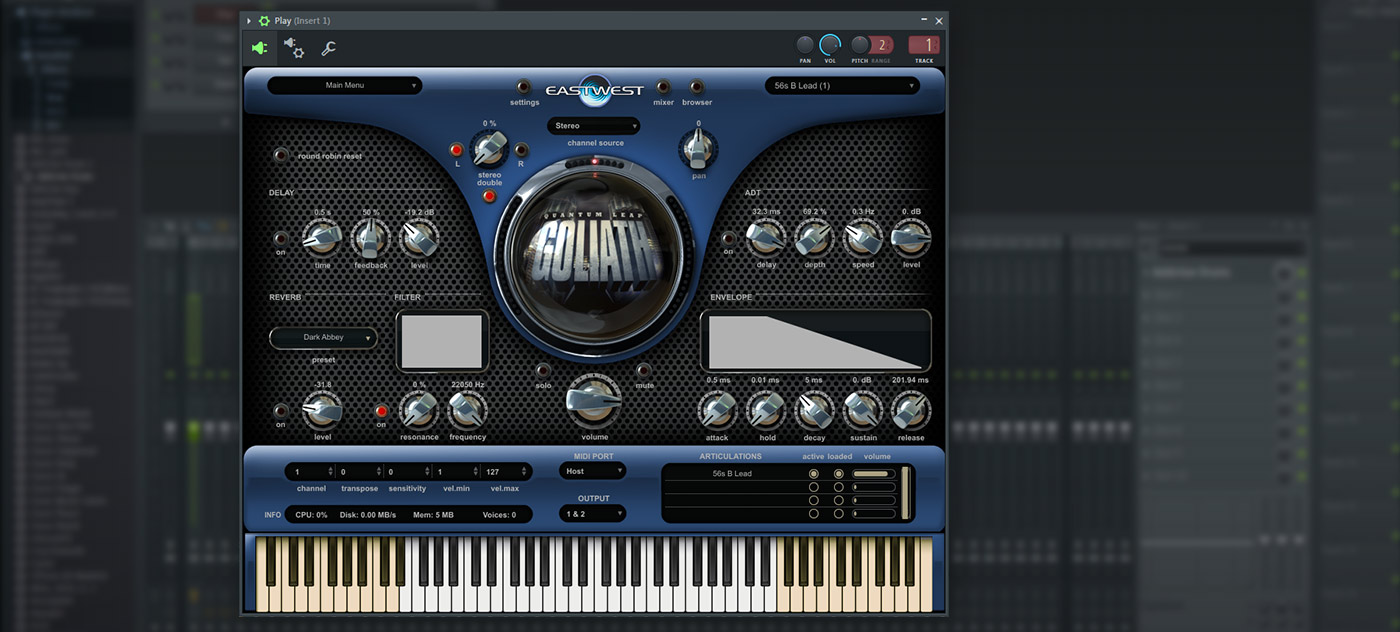This screenshot has height=632, width=1400.
Task: Open the mixer view button
Action: [663, 87]
